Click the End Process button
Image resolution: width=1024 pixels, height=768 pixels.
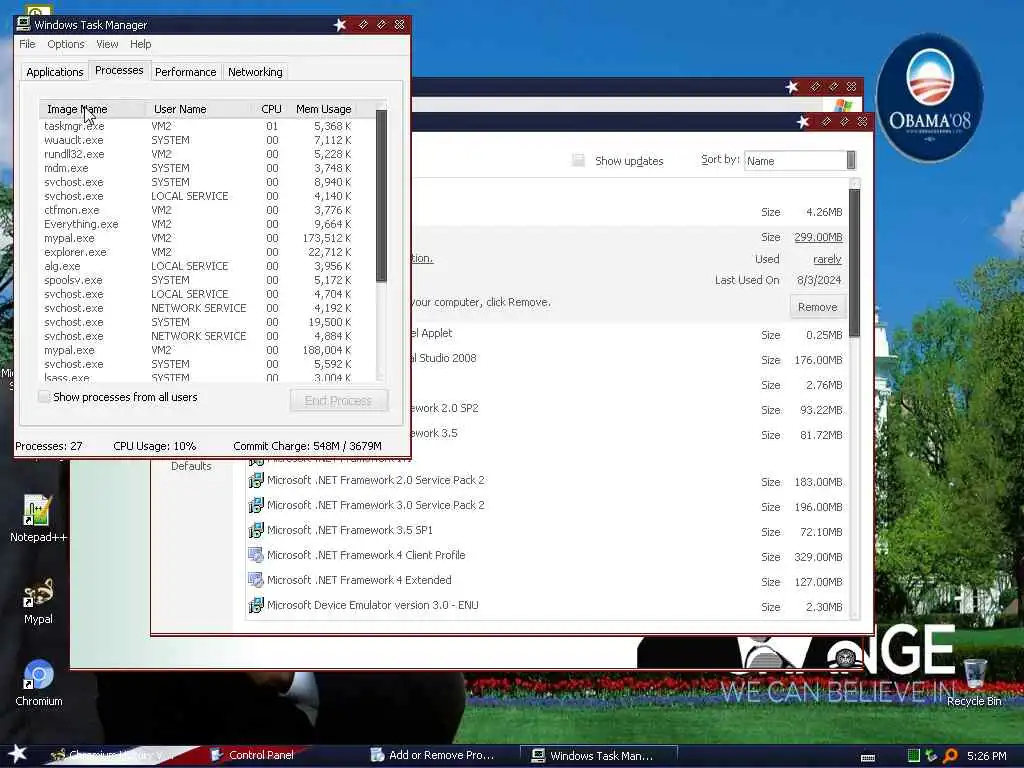pyautogui.click(x=338, y=400)
